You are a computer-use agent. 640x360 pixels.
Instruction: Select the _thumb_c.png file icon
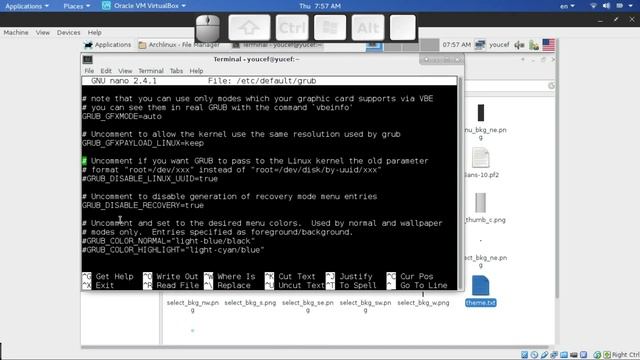point(480,202)
